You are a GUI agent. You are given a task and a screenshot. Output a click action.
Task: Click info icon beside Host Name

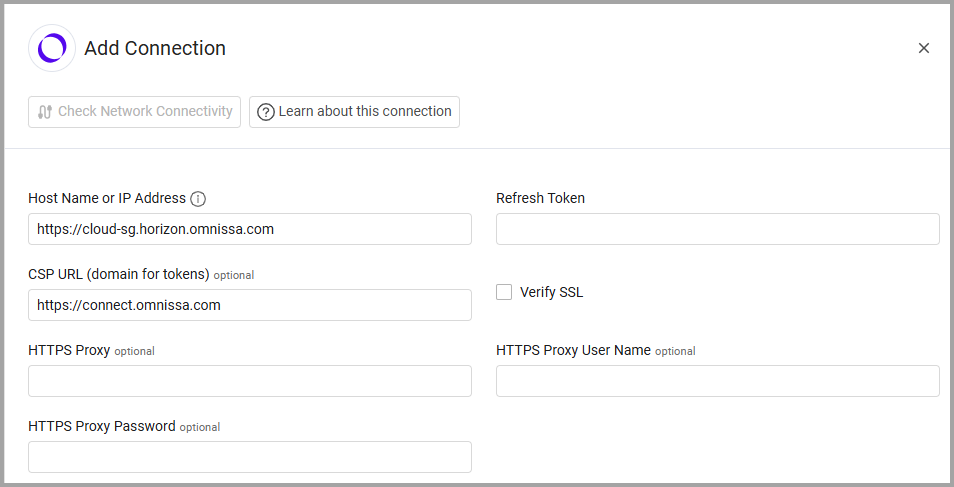(198, 199)
